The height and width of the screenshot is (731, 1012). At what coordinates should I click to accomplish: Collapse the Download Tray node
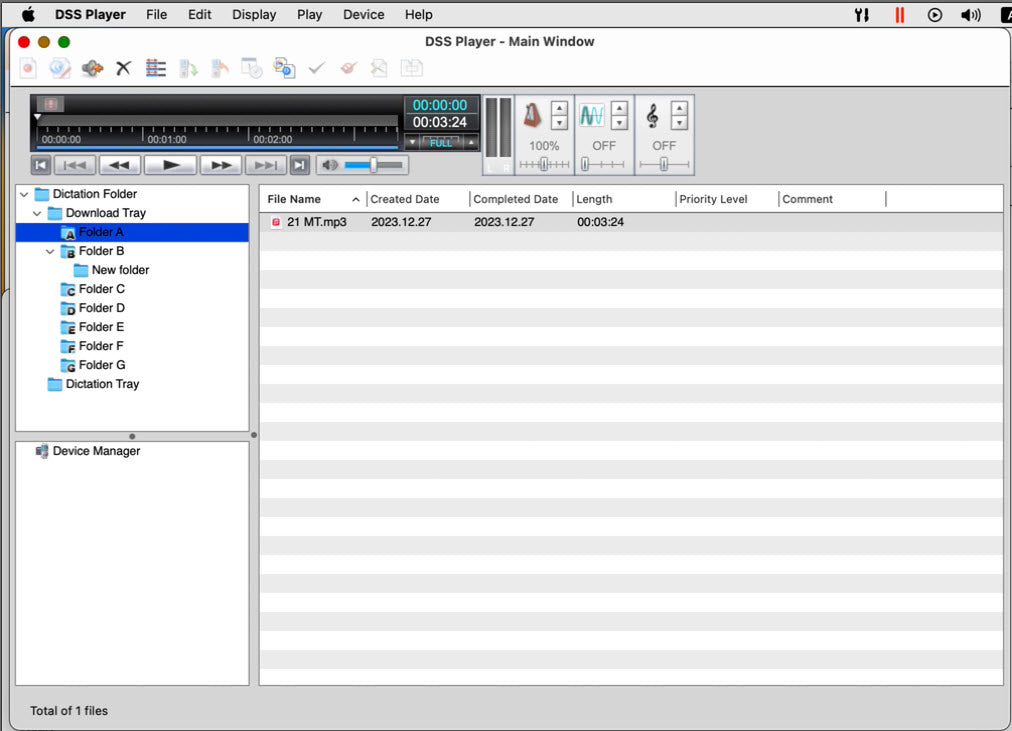coord(37,213)
